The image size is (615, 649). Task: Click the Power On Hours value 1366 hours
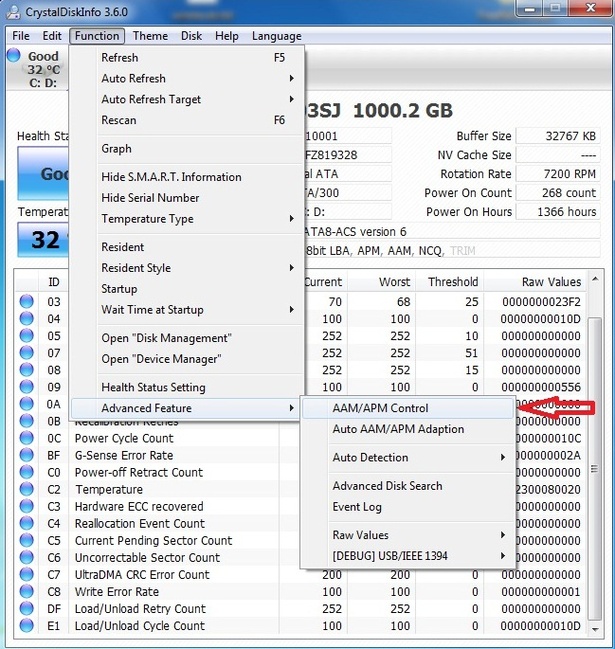pyautogui.click(x=558, y=212)
